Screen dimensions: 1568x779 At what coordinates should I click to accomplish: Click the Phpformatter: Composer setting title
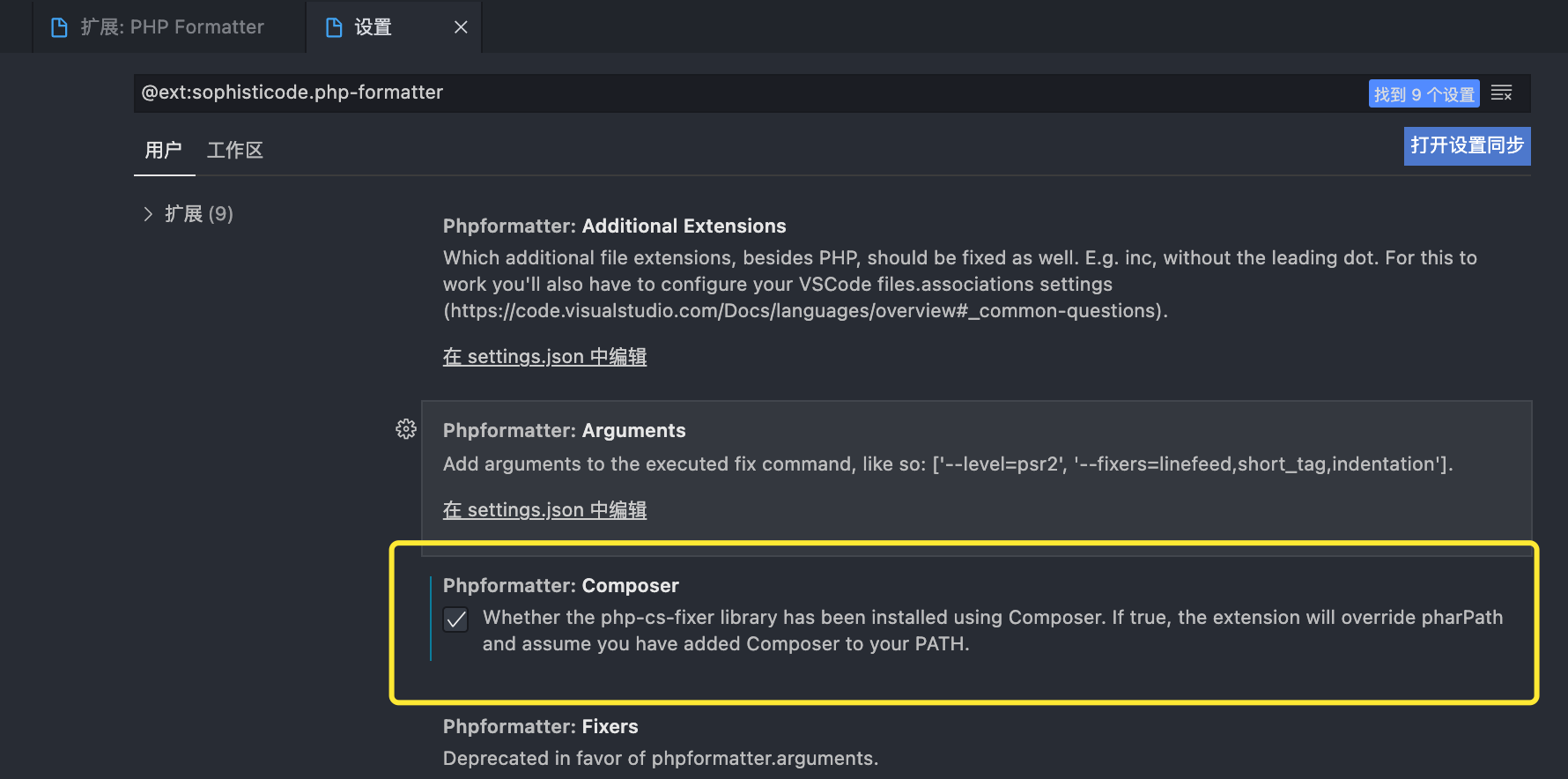pos(560,586)
